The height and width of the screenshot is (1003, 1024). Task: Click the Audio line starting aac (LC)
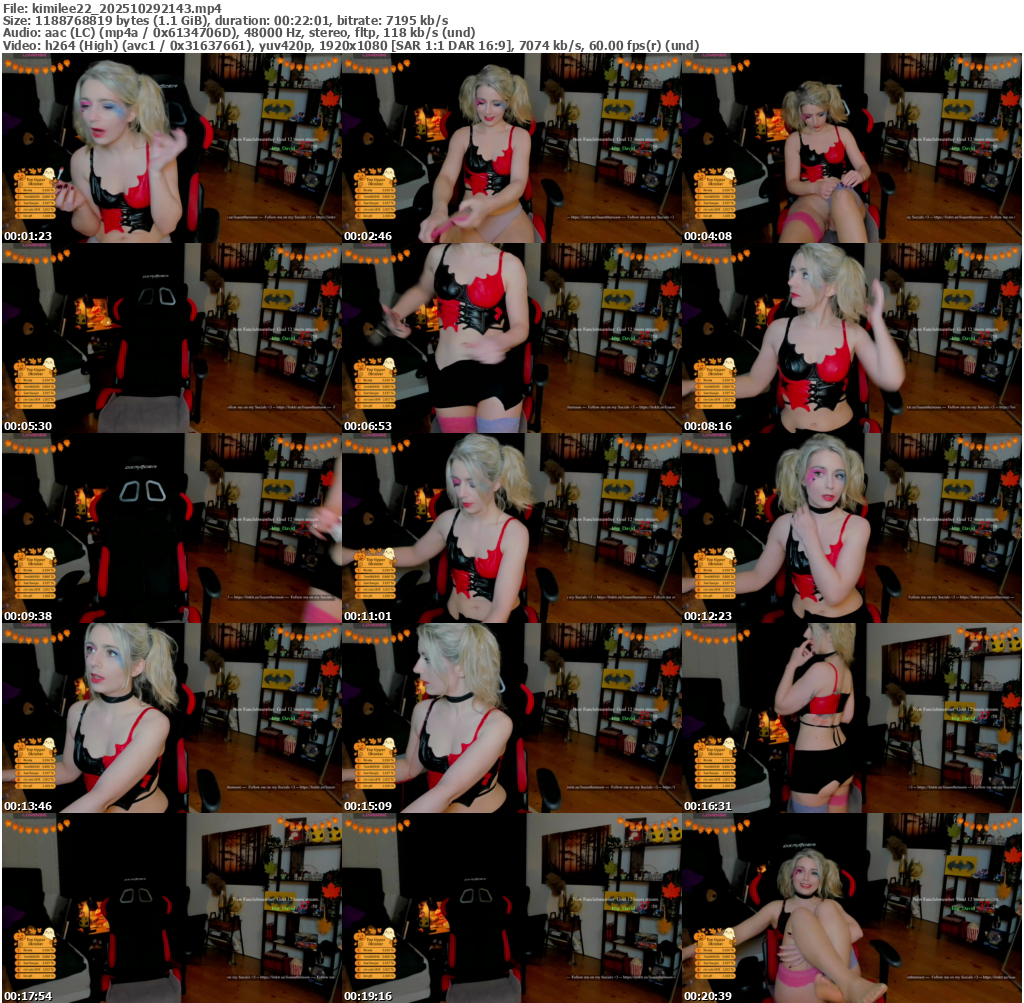point(239,33)
